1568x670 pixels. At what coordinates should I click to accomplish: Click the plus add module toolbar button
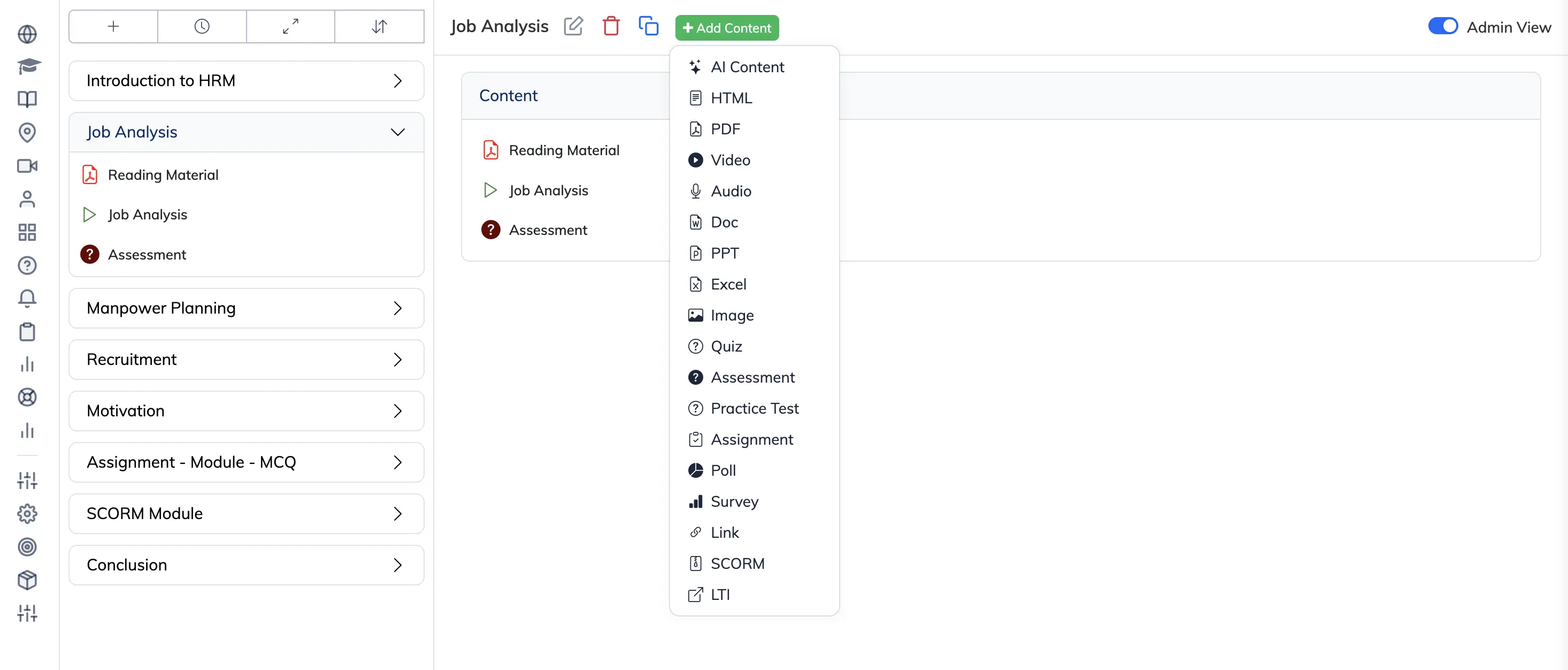[x=113, y=26]
